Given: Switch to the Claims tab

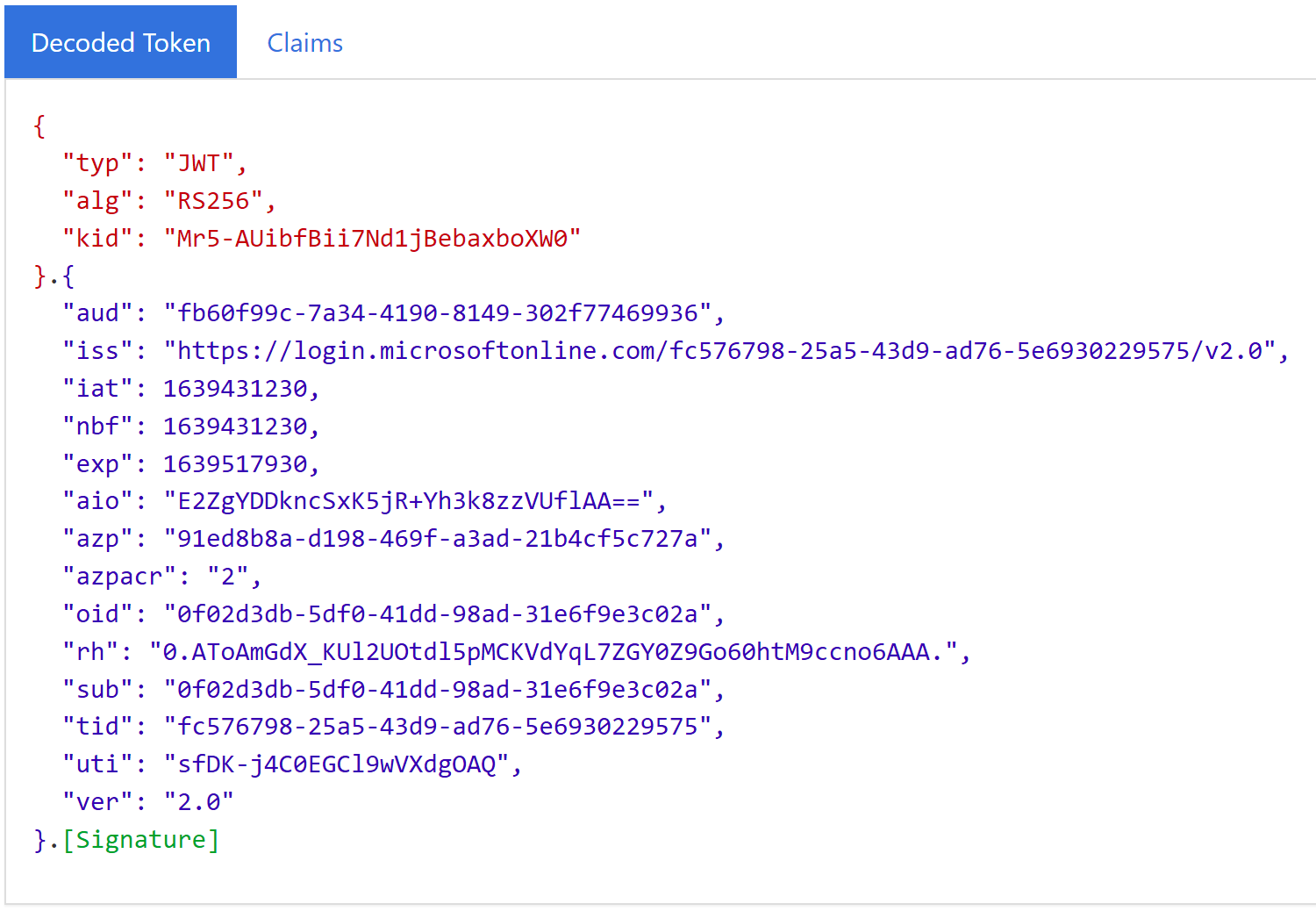Looking at the screenshot, I should coord(304,43).
